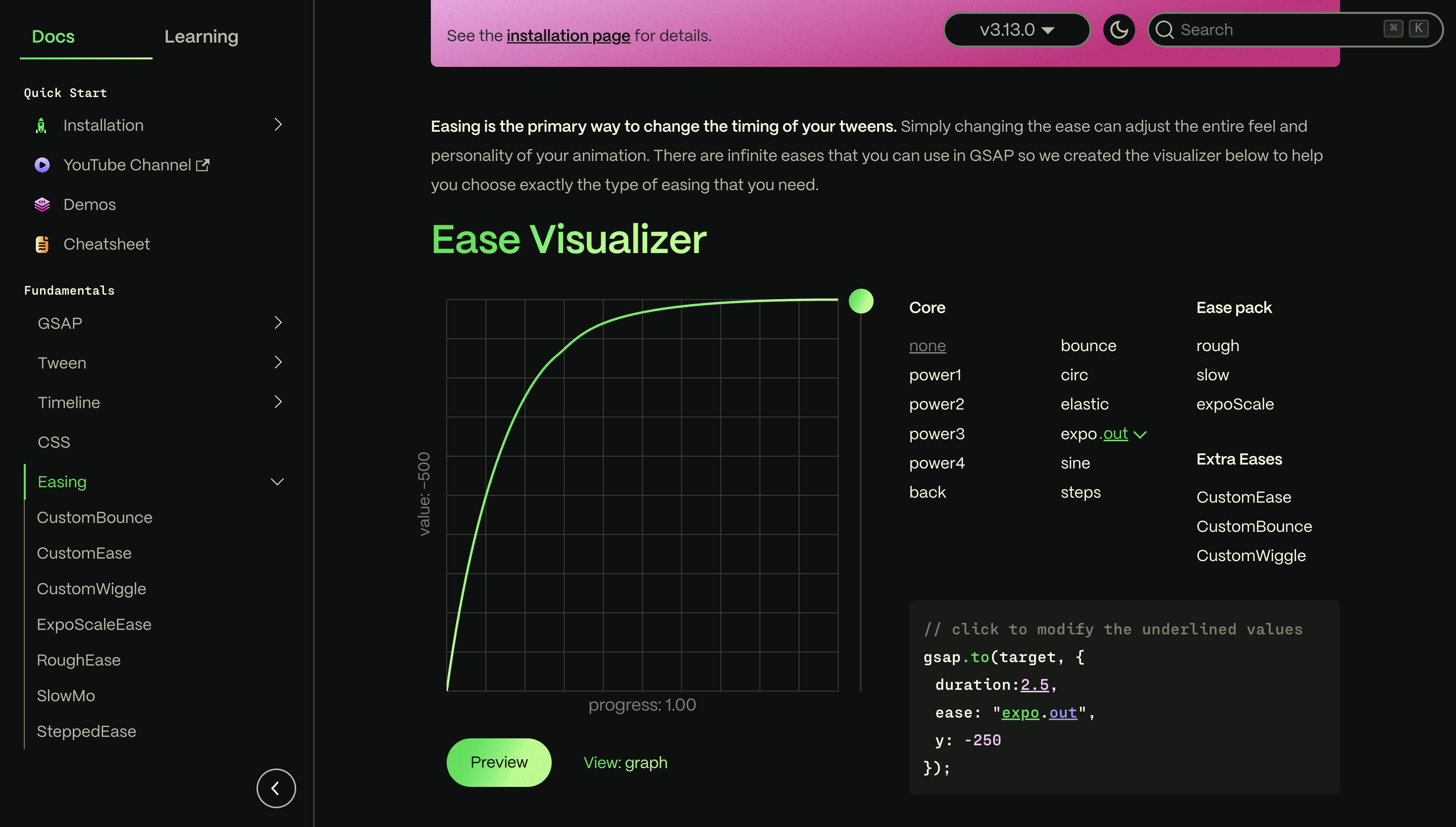Select the sine ease
Screen dimensions: 1456x827
tap(1075, 463)
